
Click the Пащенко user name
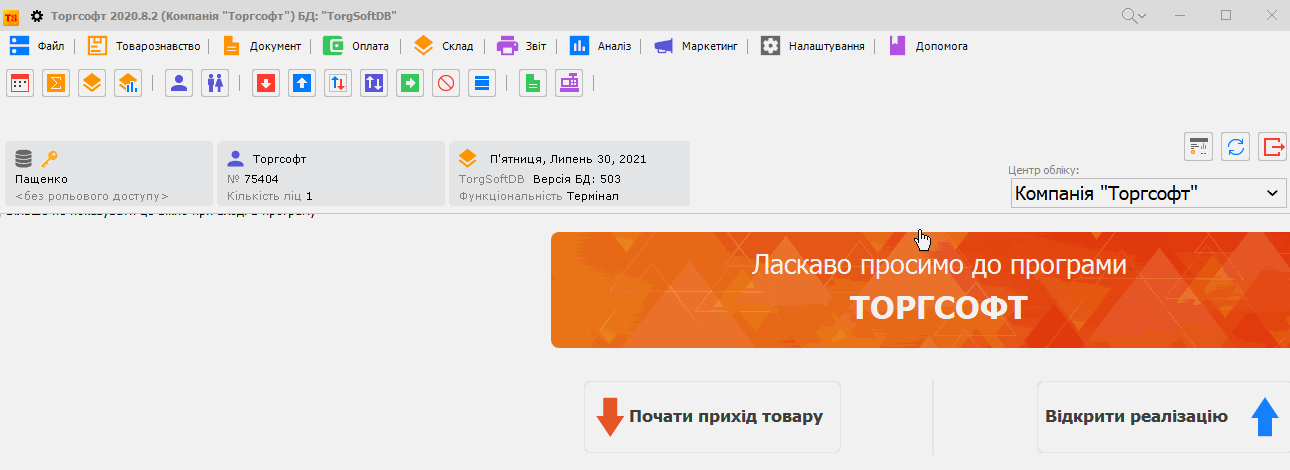tap(41, 179)
